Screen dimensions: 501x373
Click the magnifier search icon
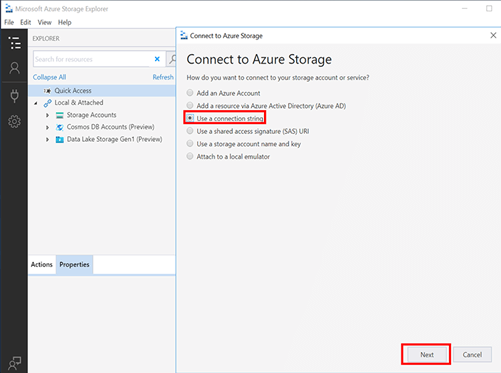172,59
